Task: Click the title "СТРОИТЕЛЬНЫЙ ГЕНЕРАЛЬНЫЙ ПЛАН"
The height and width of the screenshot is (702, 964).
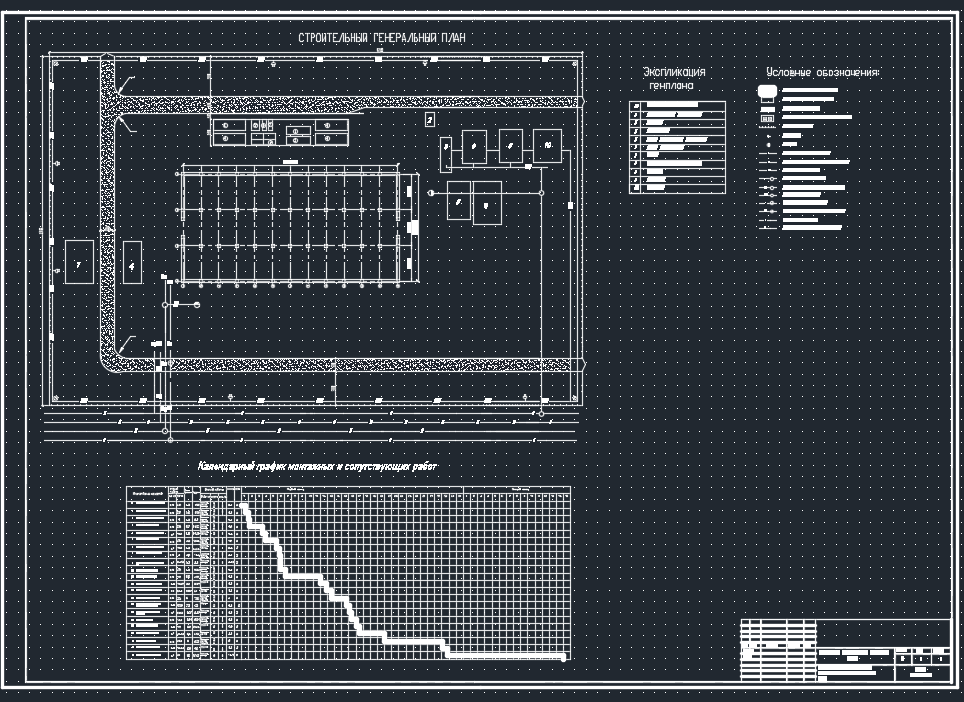Action: tap(382, 38)
